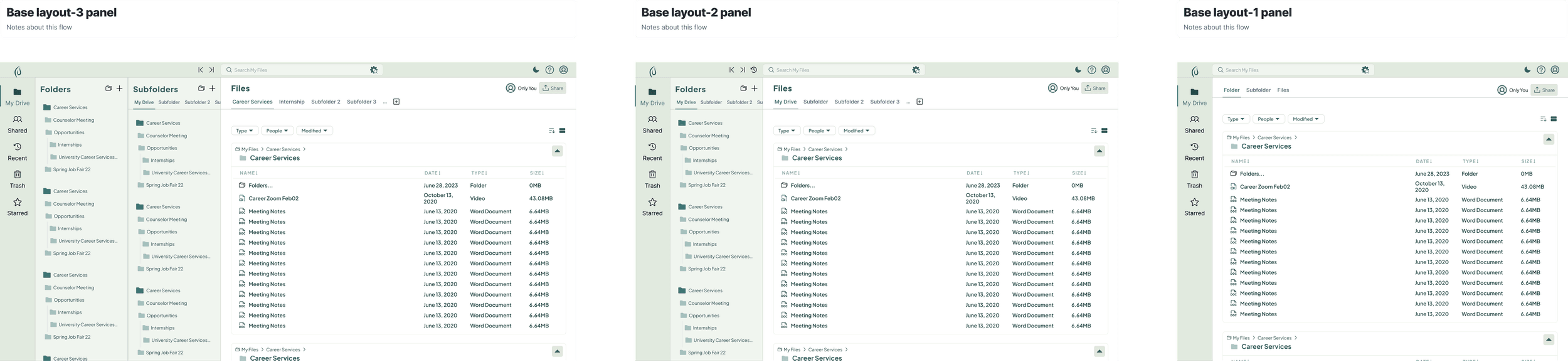The image size is (1568, 362).
Task: Click Only You access label in 3-panel layout
Action: tap(527, 88)
